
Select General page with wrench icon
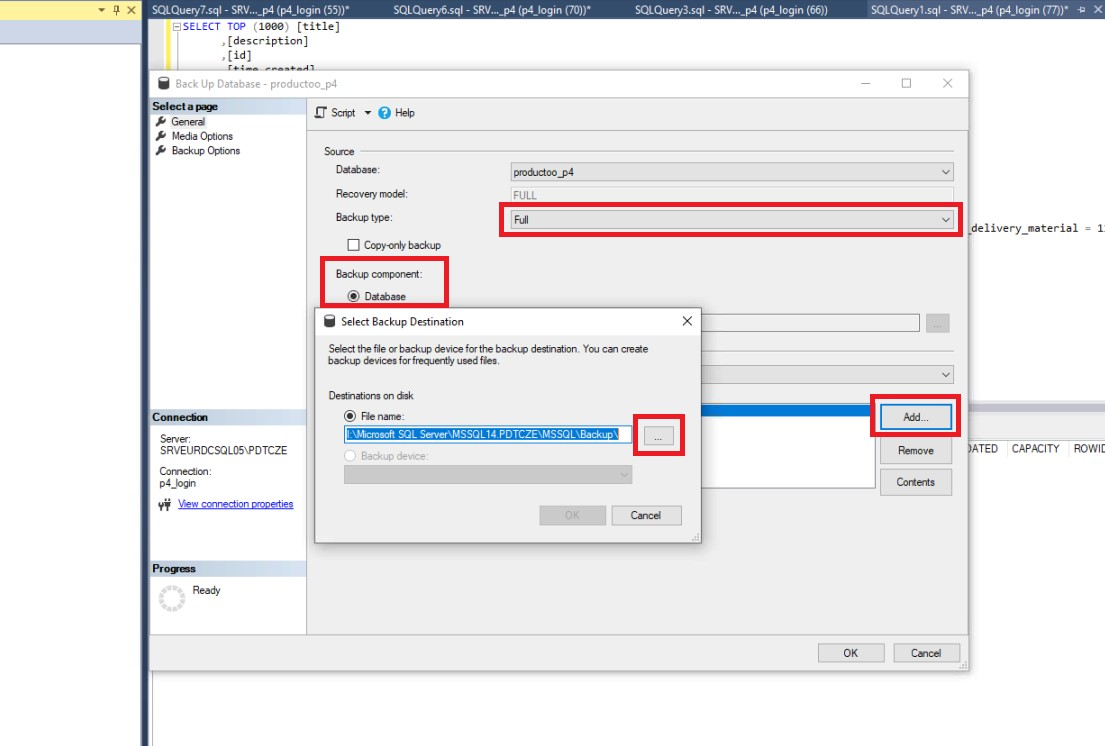coord(187,121)
